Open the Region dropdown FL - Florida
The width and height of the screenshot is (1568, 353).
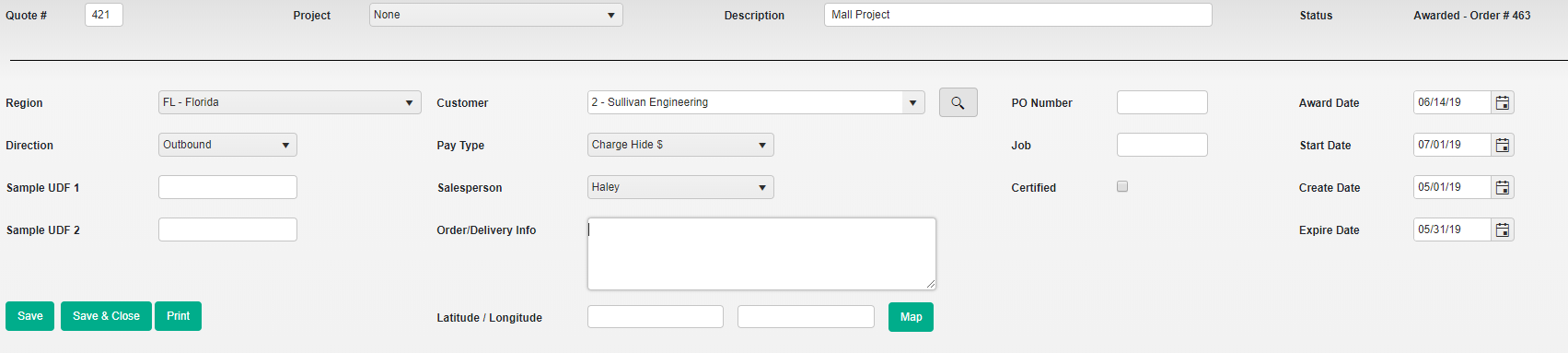[x=290, y=102]
